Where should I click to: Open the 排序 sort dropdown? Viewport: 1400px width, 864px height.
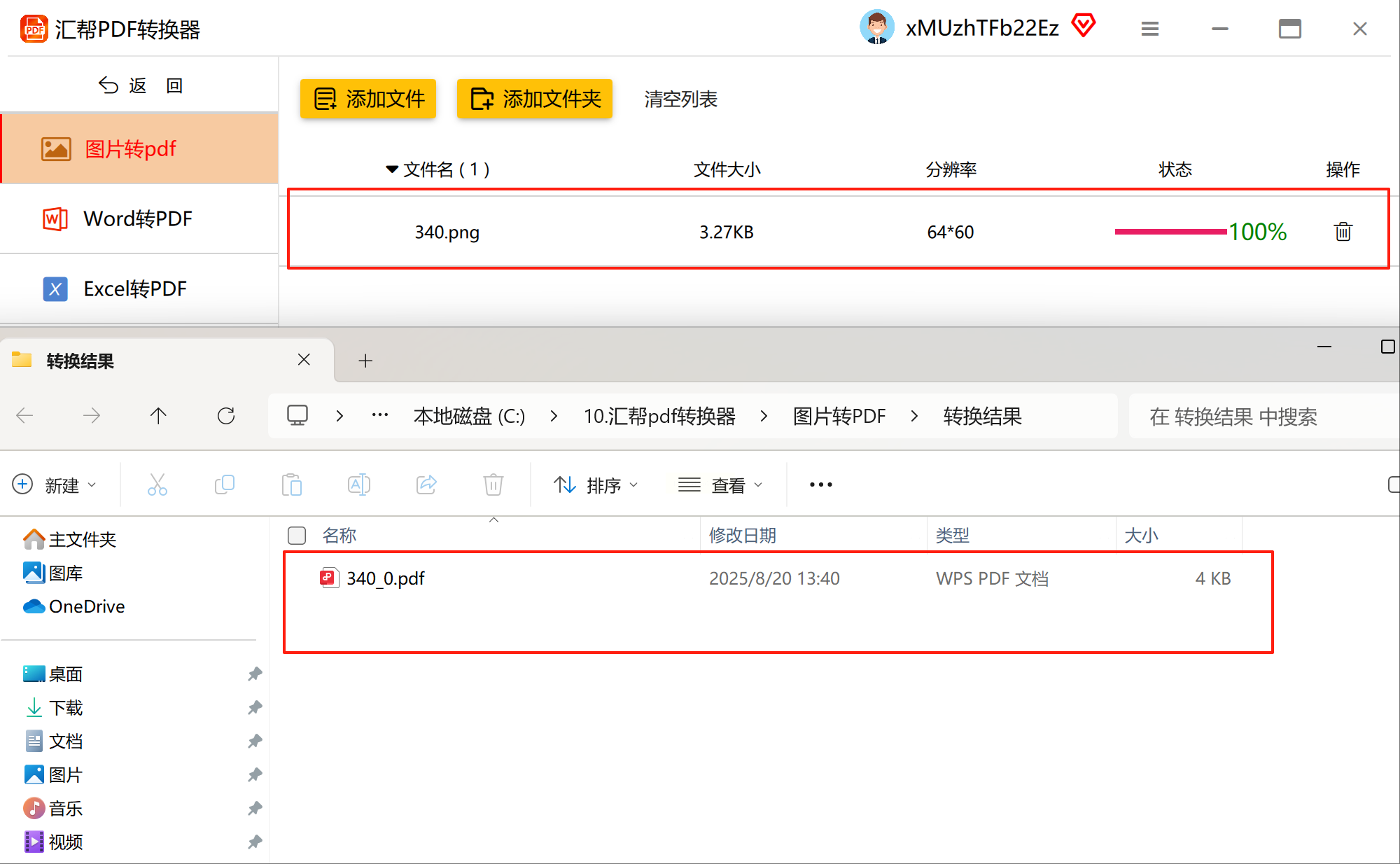point(596,485)
